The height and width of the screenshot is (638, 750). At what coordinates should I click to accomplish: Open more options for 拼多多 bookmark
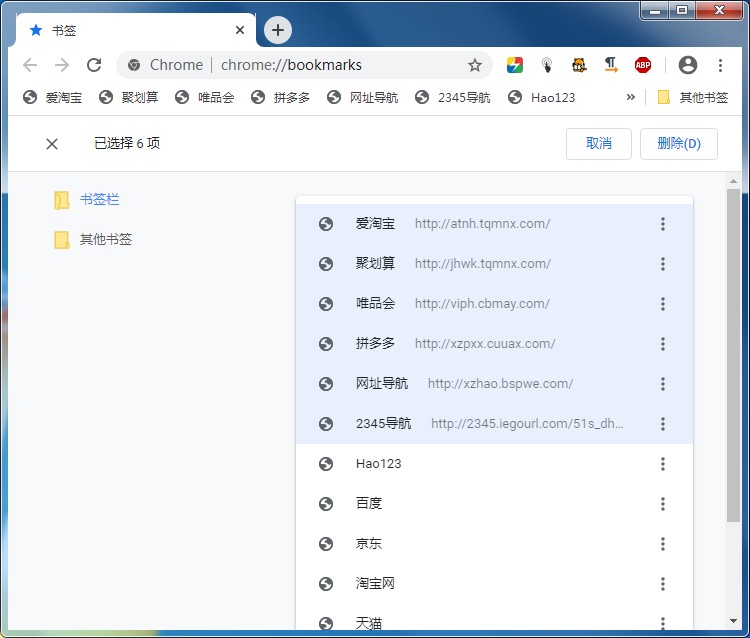(662, 344)
